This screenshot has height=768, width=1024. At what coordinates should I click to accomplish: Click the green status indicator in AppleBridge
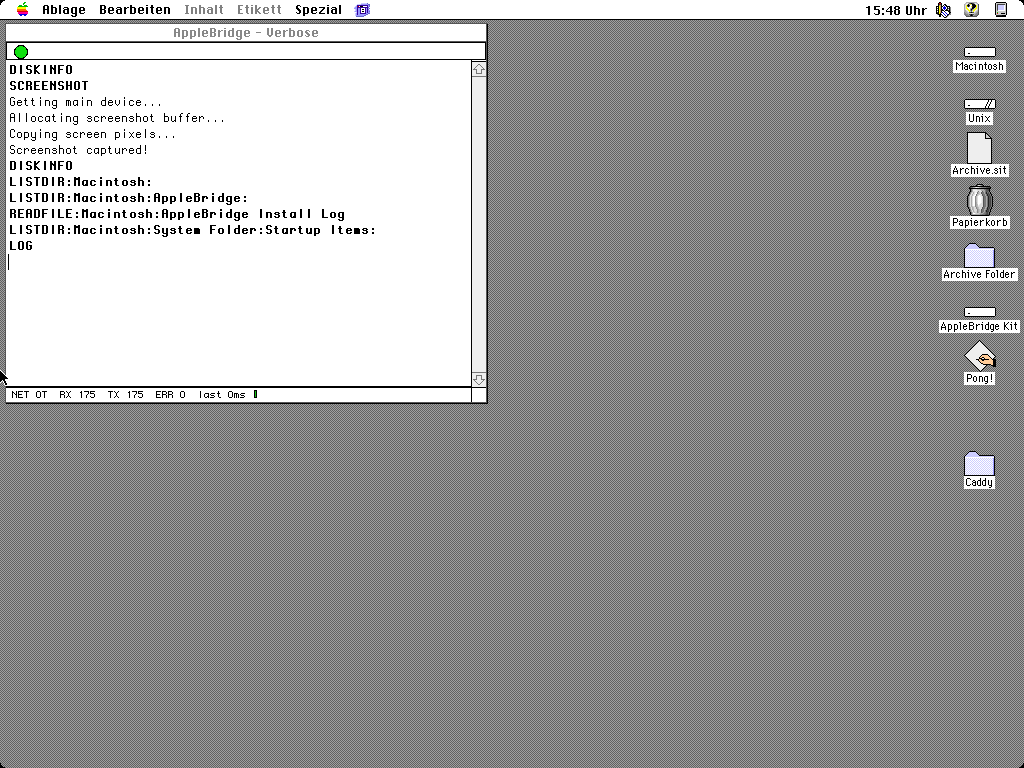(x=21, y=52)
